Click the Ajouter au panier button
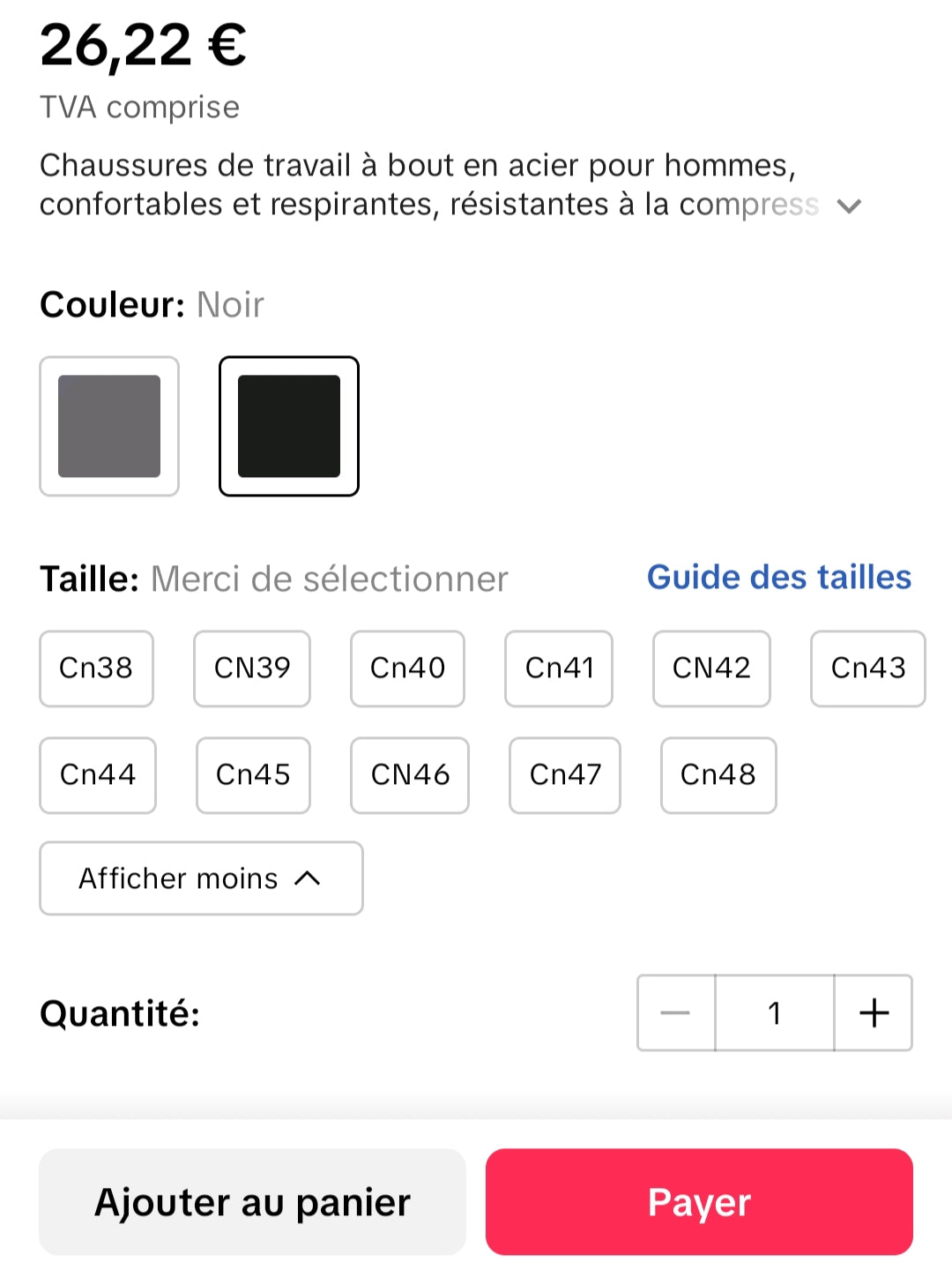The image size is (952, 1270). pyautogui.click(x=252, y=1202)
